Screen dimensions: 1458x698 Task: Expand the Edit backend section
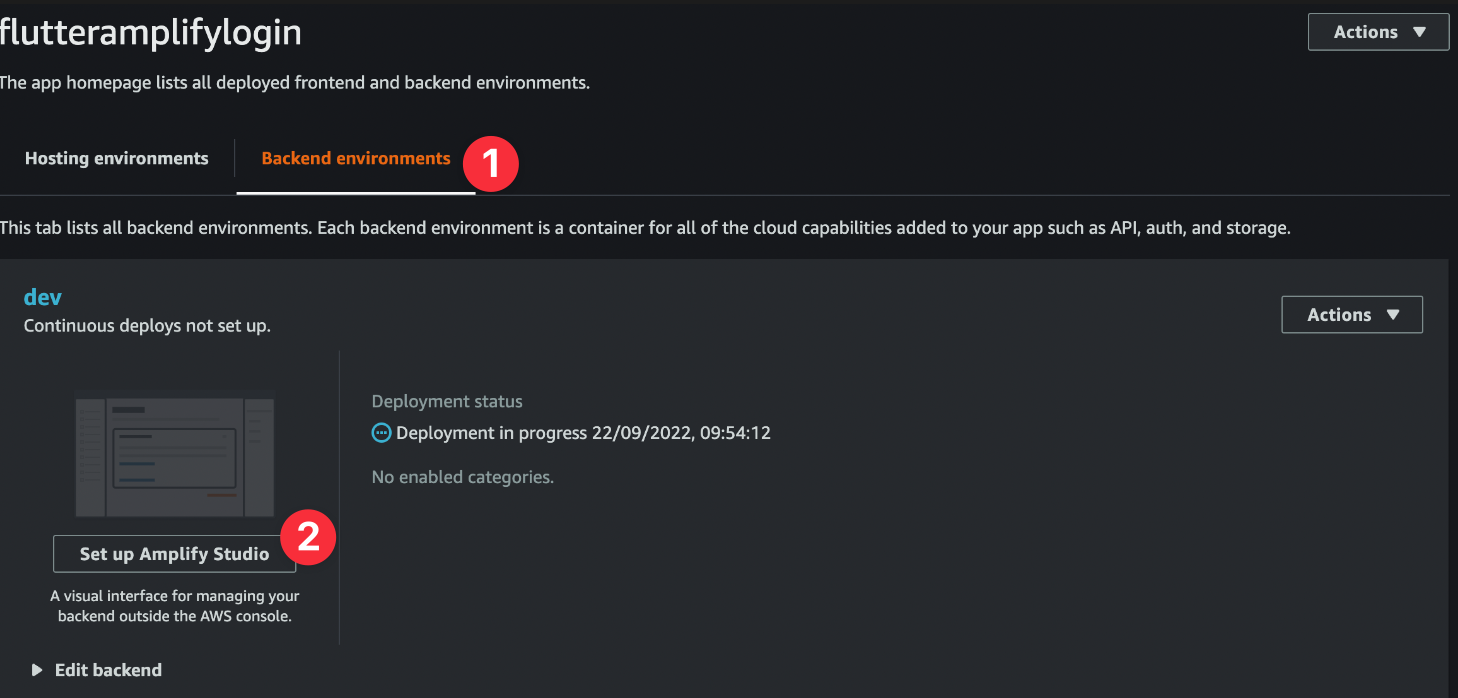(96, 670)
